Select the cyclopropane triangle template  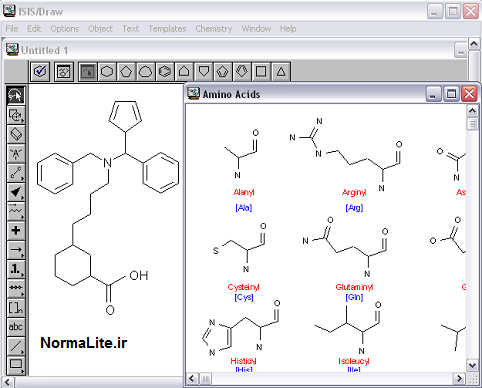coord(281,71)
